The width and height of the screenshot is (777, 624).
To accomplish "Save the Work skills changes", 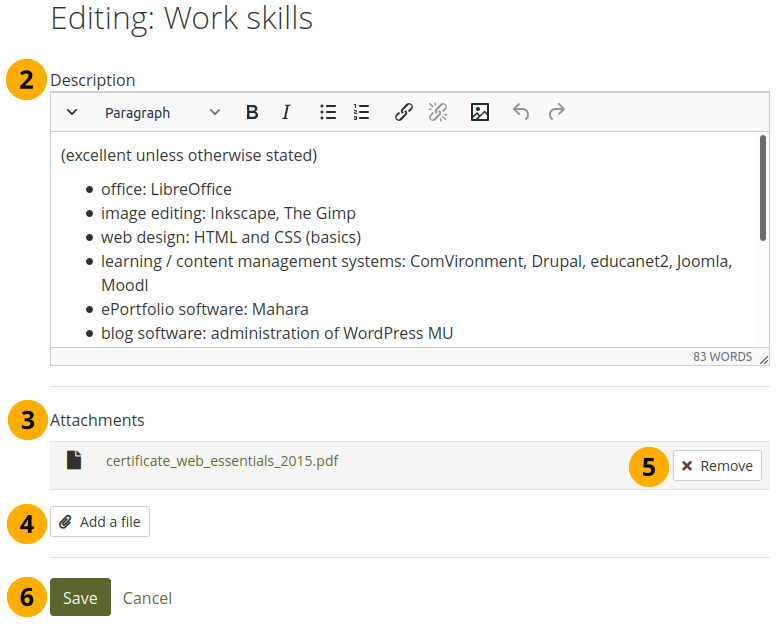I will [x=80, y=598].
